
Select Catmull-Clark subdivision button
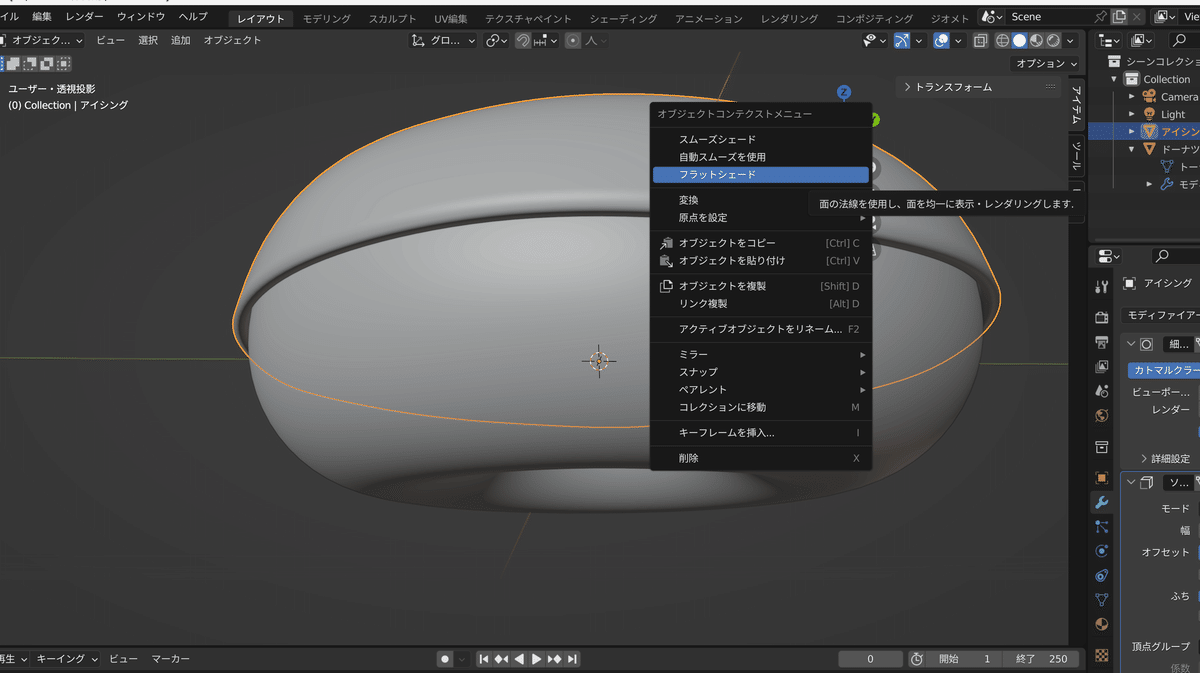pos(1165,370)
